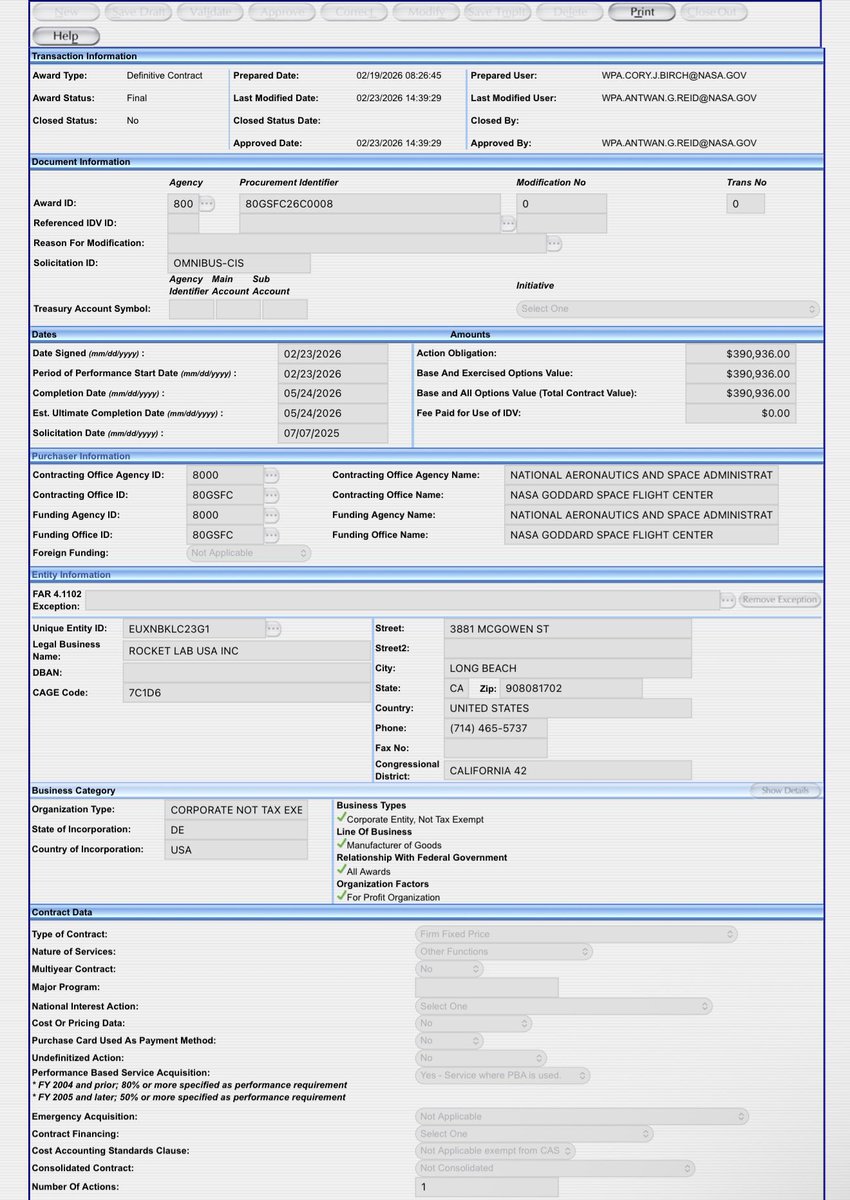Click the Date Signed field
Viewport: 850px width, 1200px height.
tap(333, 354)
